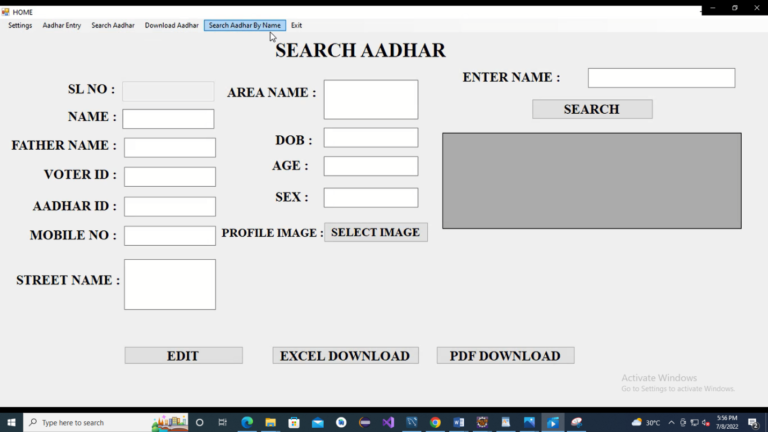Open Microsoft Word from the taskbar
Screen dimensions: 768x432
tap(459, 423)
